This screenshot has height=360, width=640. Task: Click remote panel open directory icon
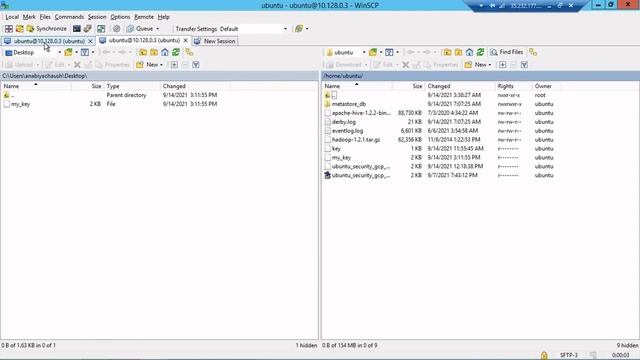click(x=373, y=52)
